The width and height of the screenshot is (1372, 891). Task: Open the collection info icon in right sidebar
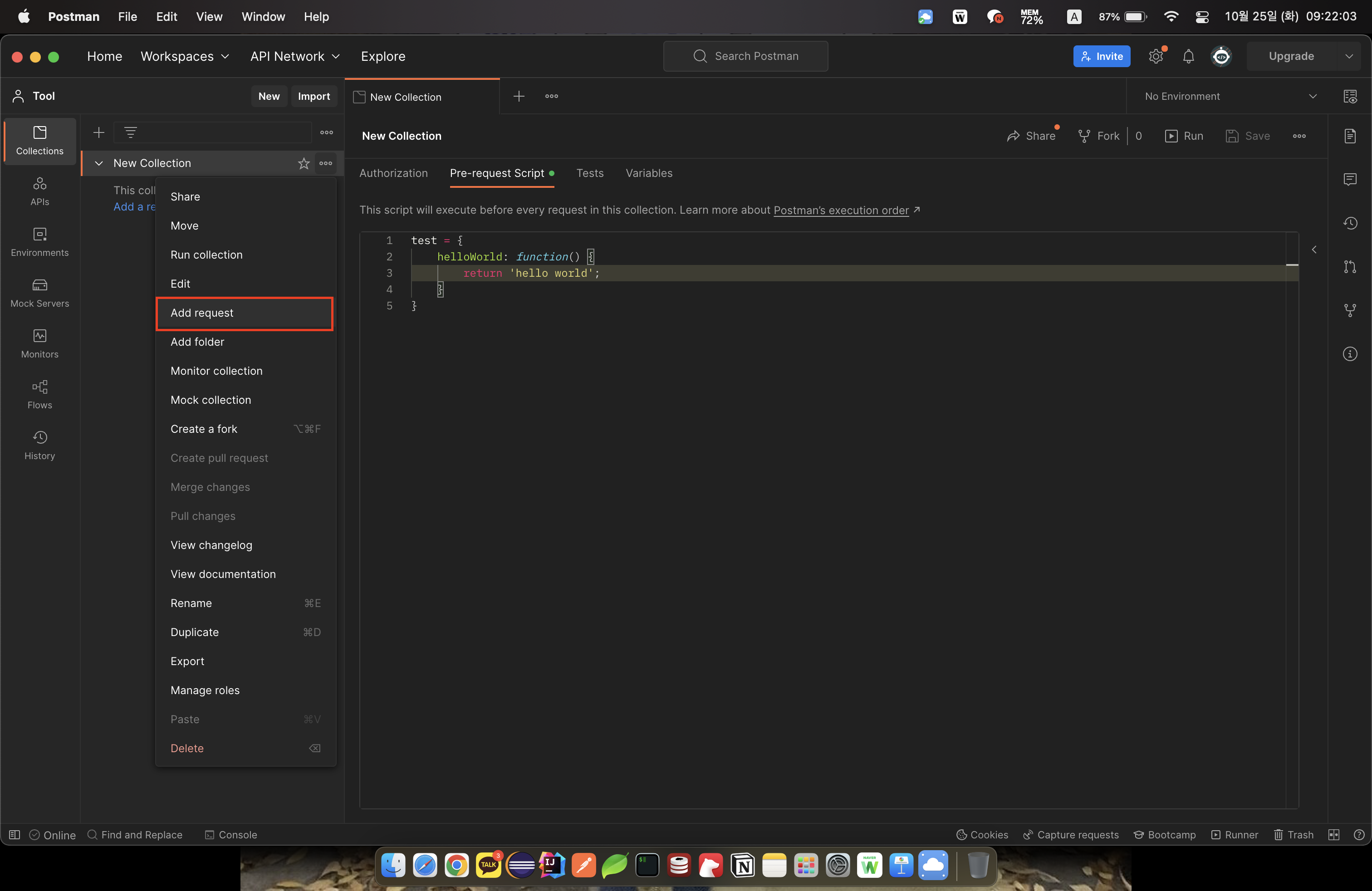(x=1349, y=354)
